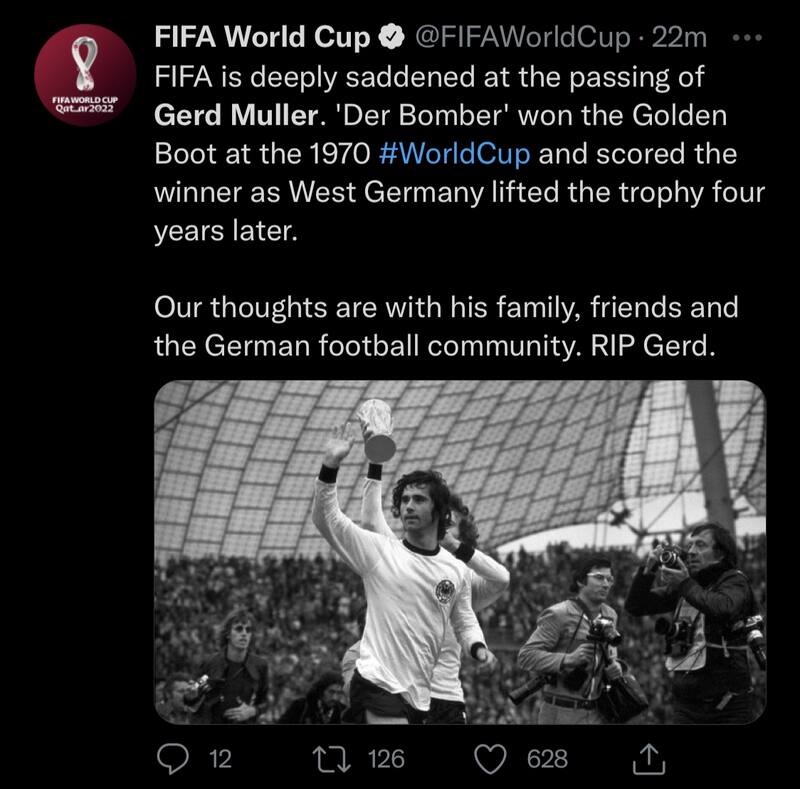Open the #WorldCup hashtag link
The height and width of the screenshot is (789, 800).
[455, 155]
